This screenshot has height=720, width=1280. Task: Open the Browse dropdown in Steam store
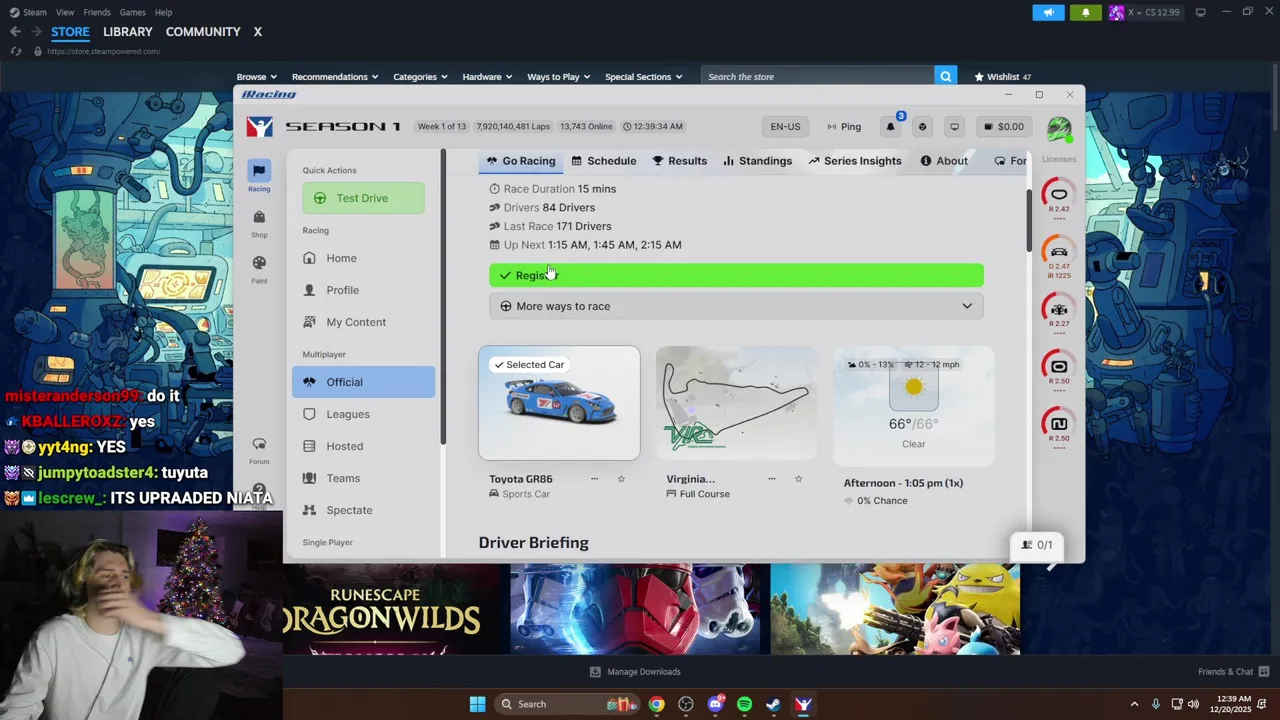[x=256, y=77]
